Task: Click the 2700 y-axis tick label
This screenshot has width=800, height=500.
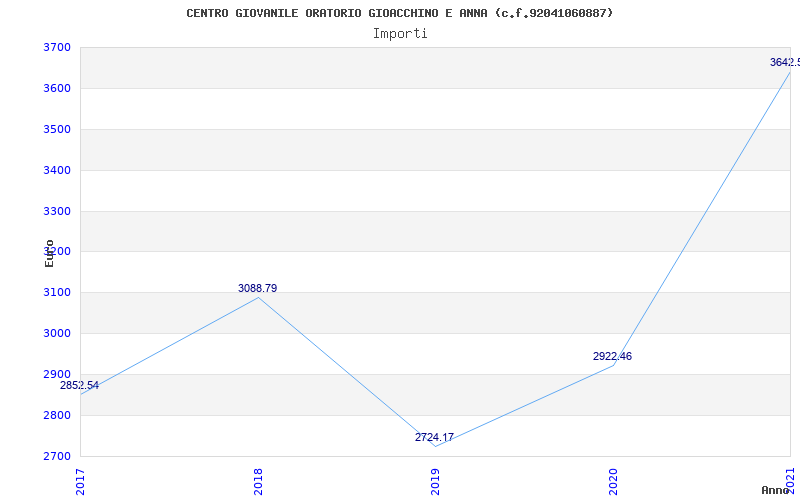Action: [x=57, y=456]
